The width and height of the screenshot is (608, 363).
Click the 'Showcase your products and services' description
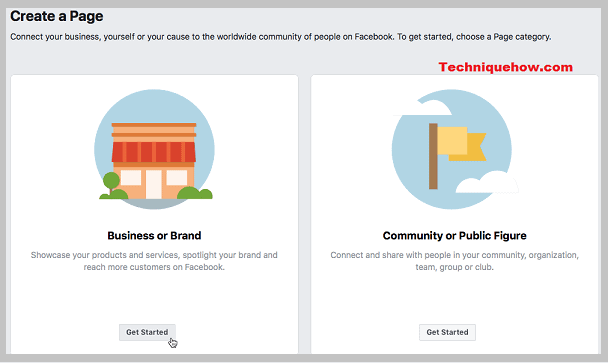pos(154,261)
